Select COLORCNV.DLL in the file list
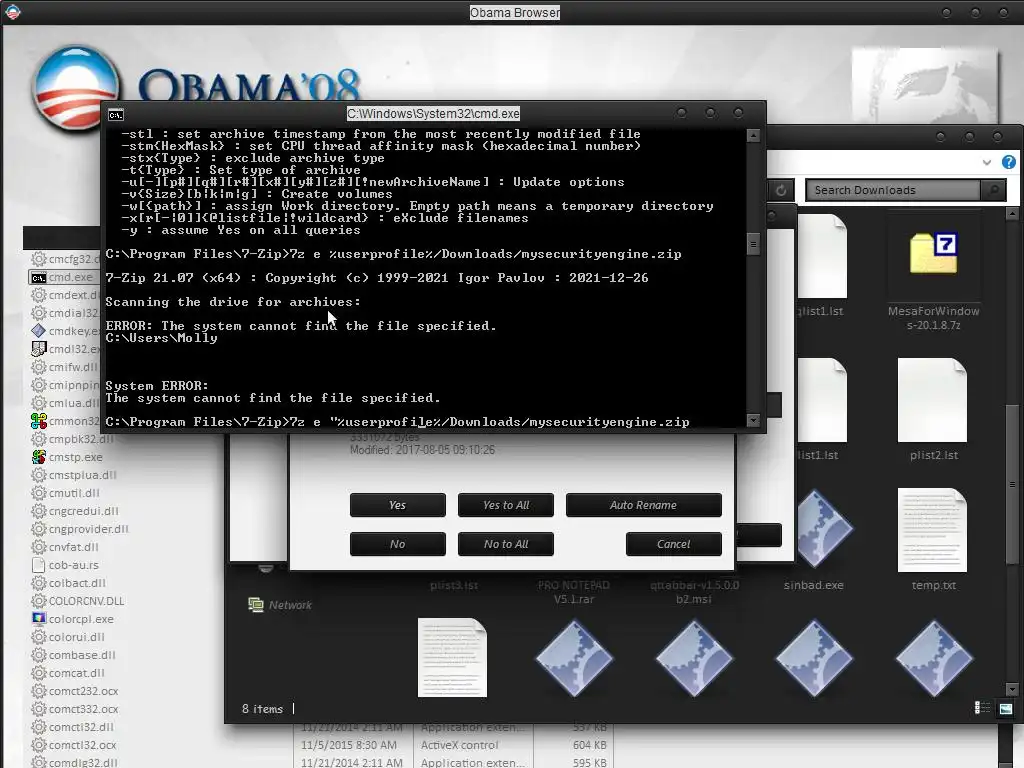The width and height of the screenshot is (1024, 768). (x=78, y=601)
